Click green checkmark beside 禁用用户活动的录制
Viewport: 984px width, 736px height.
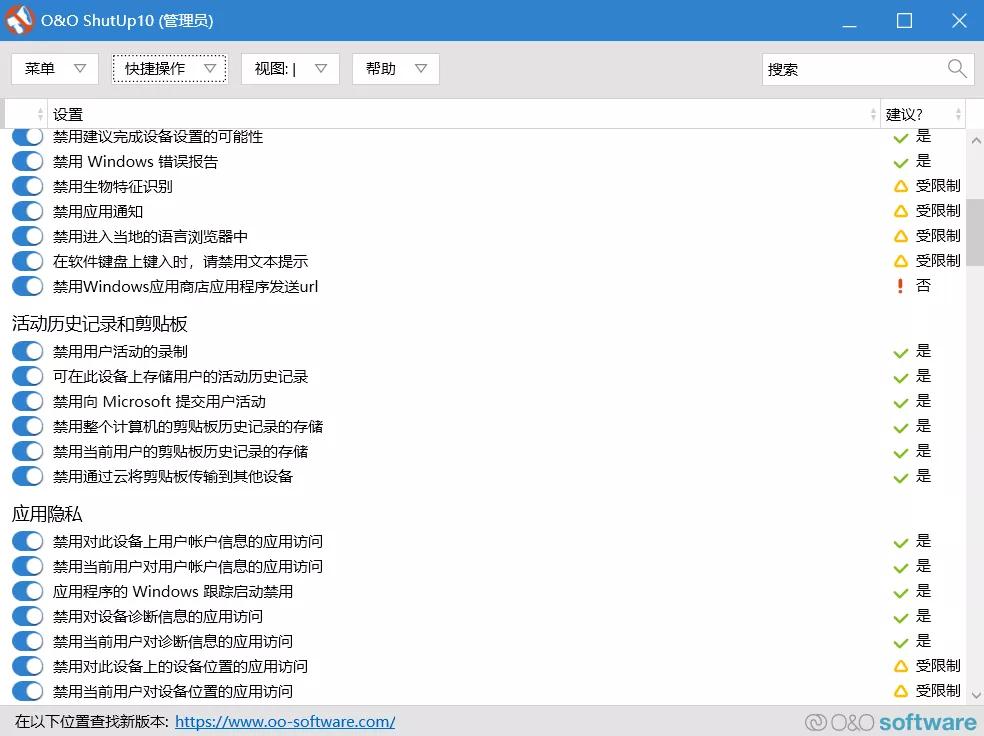[900, 352]
